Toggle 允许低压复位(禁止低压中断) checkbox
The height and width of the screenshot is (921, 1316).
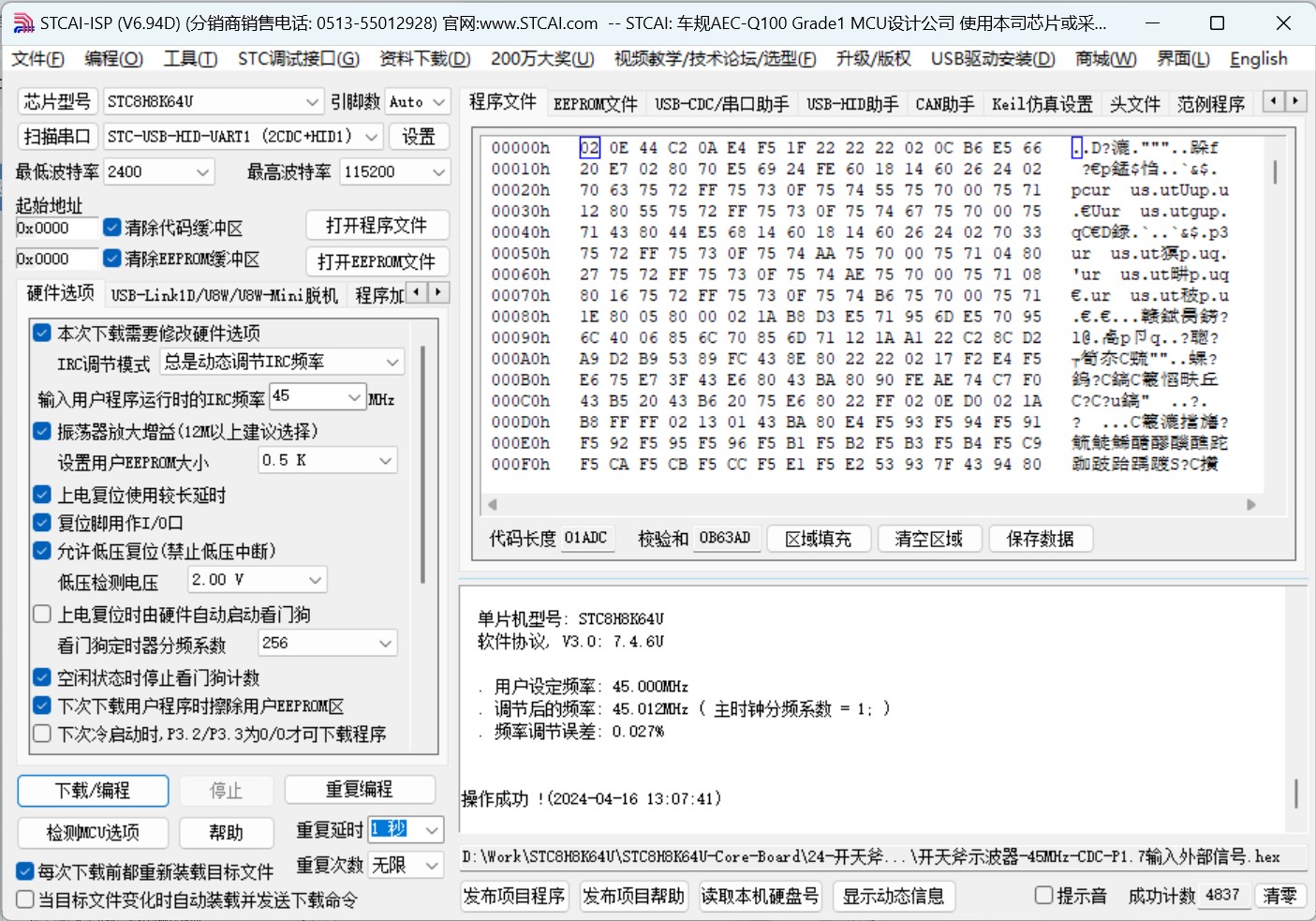pyautogui.click(x=42, y=551)
